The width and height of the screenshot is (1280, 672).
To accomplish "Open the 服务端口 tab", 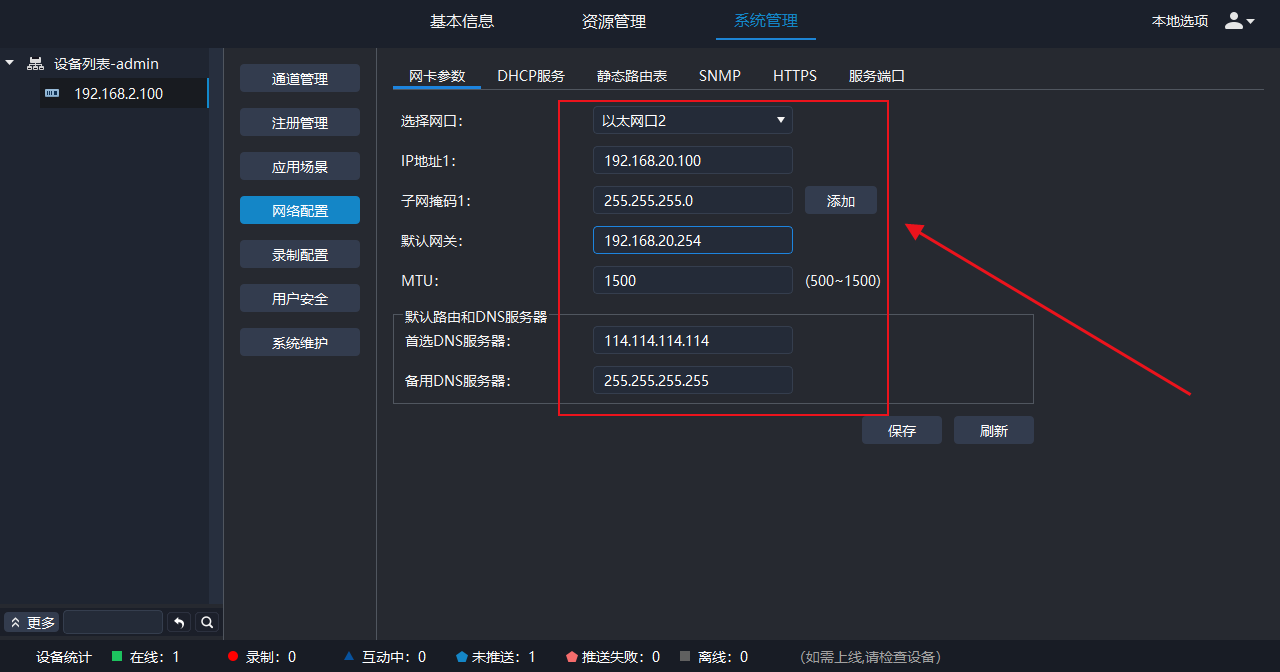I will pyautogui.click(x=877, y=76).
